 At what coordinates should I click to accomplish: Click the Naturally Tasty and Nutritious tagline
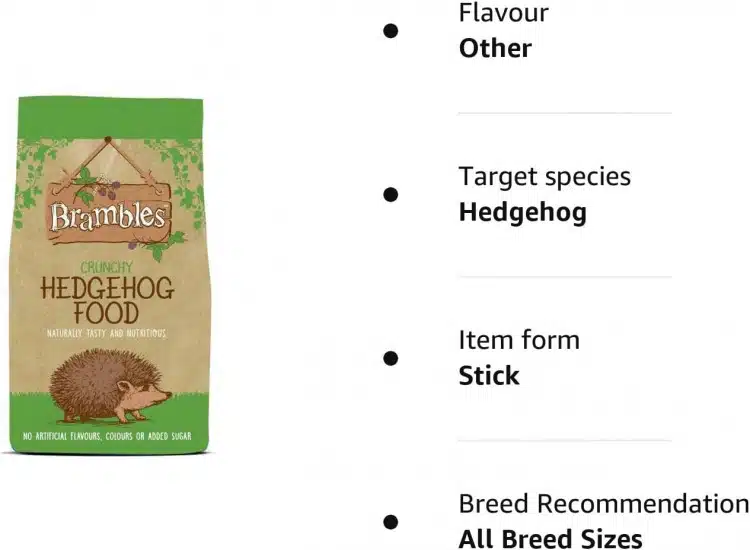[x=106, y=333]
